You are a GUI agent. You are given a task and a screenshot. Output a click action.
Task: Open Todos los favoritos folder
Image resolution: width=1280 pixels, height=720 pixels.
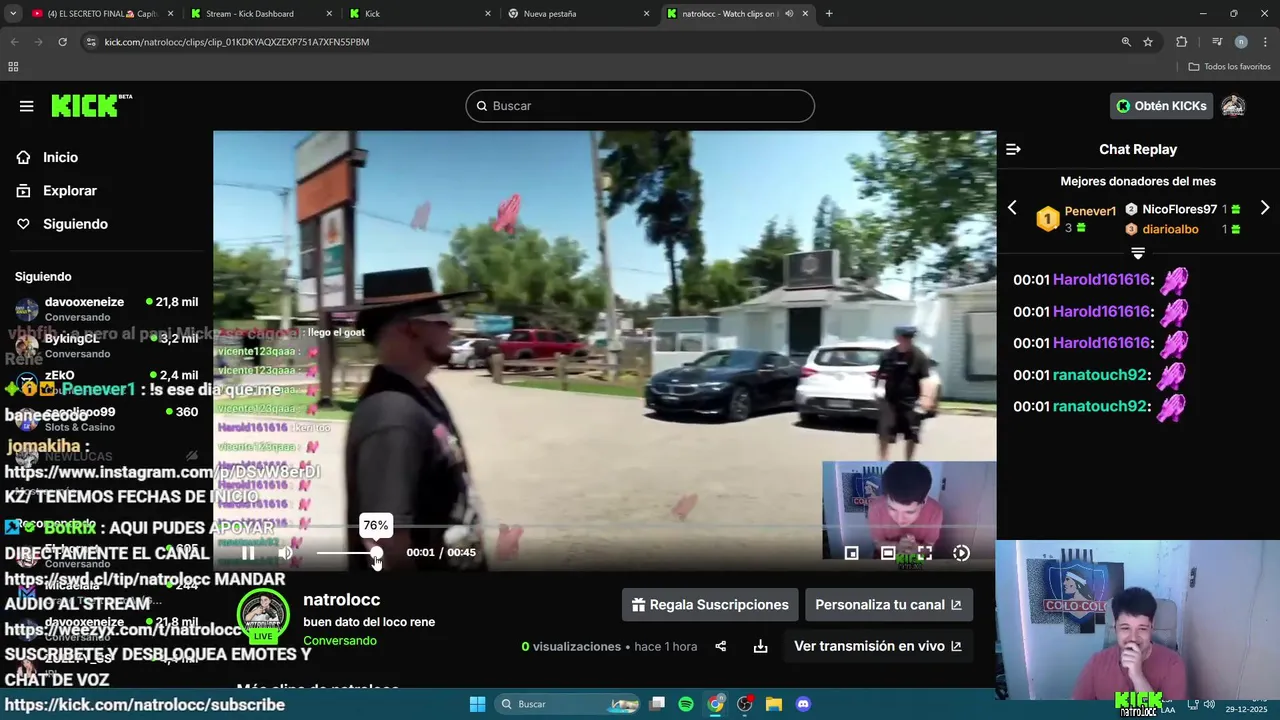(x=1229, y=67)
